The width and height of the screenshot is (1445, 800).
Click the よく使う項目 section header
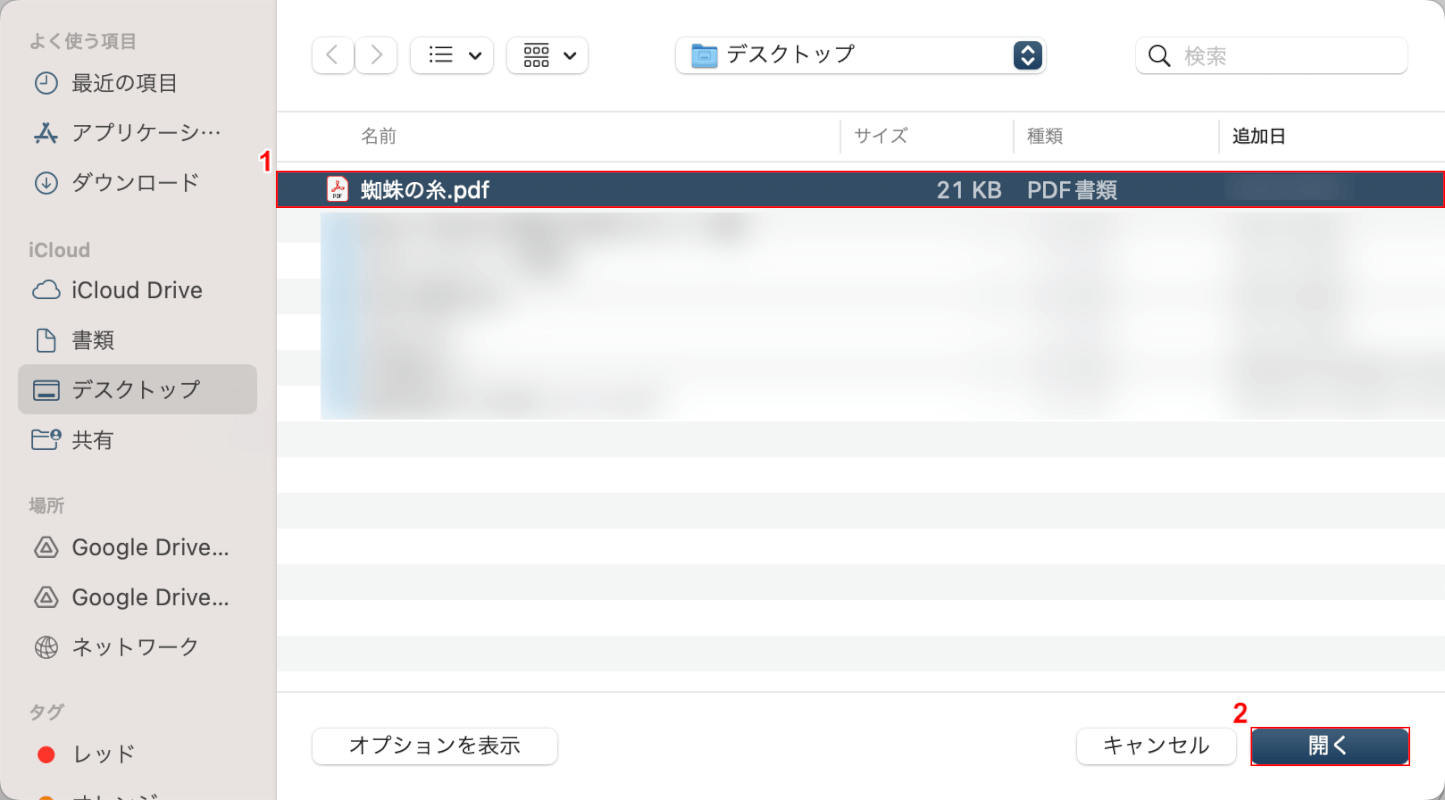pos(82,41)
